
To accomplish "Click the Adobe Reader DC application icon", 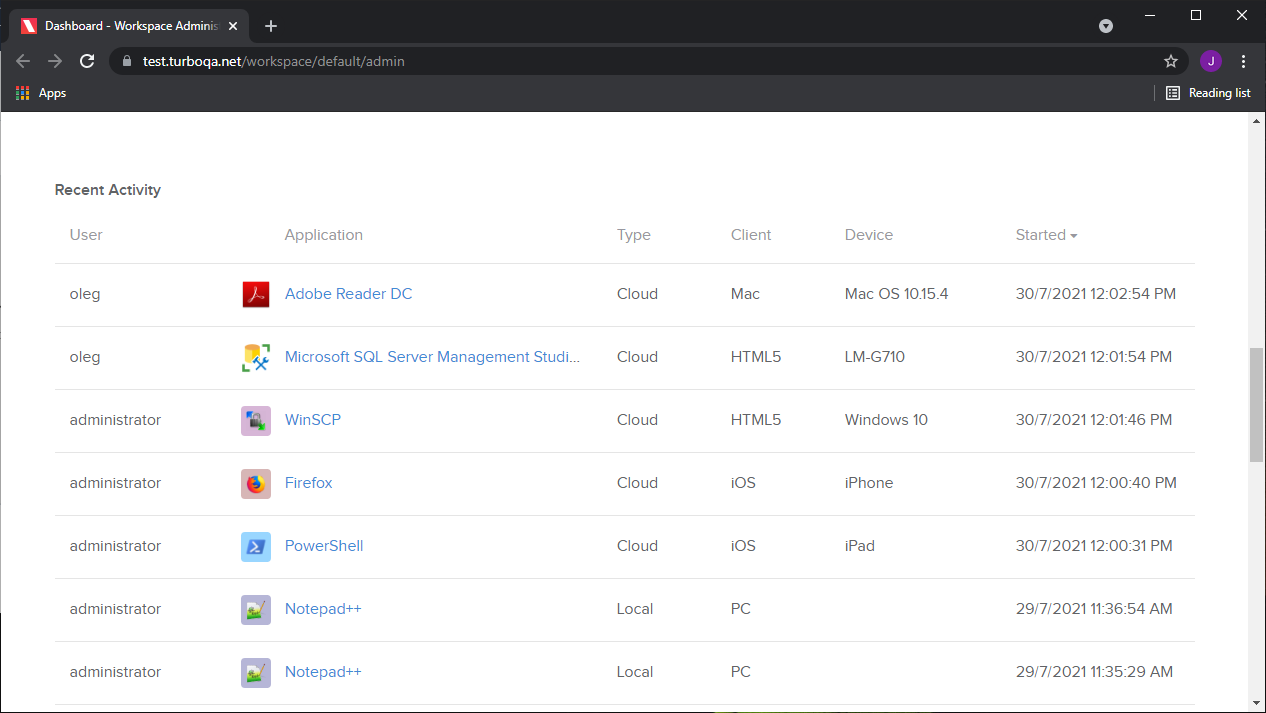I will (x=255, y=294).
